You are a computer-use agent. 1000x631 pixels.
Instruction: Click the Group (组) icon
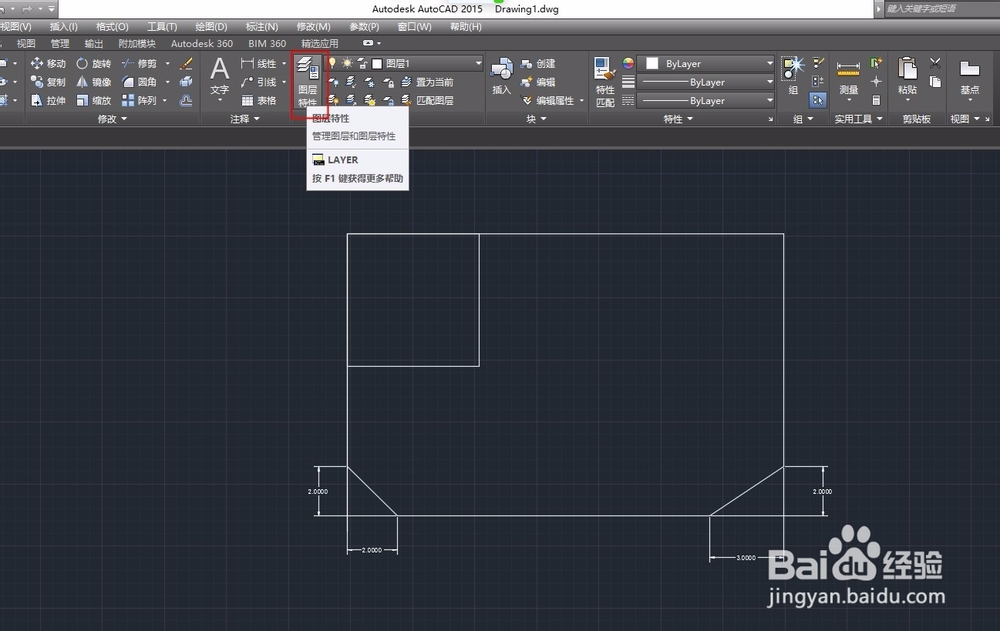click(793, 75)
